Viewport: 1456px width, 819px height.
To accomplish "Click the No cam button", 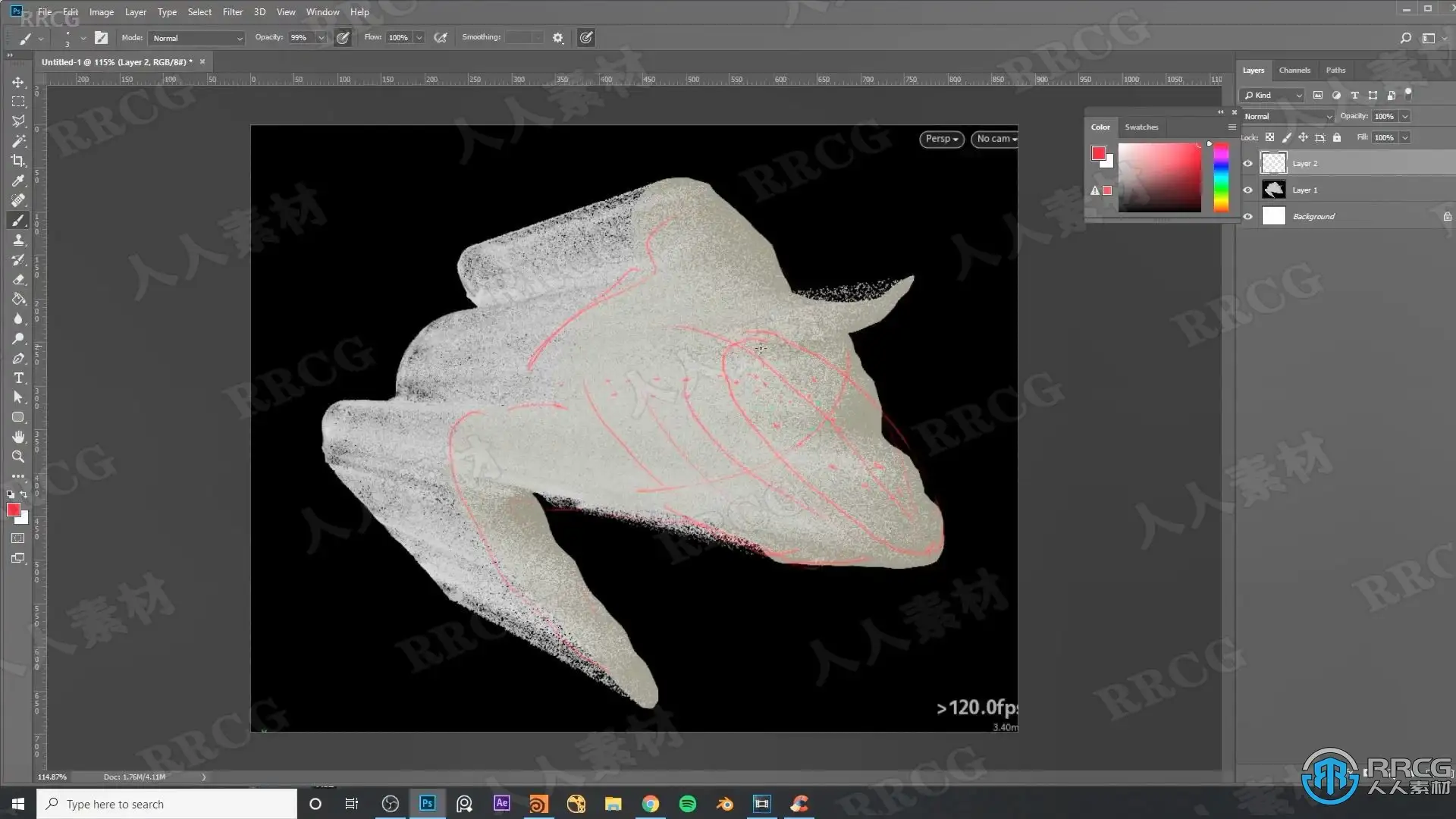I will tap(995, 139).
